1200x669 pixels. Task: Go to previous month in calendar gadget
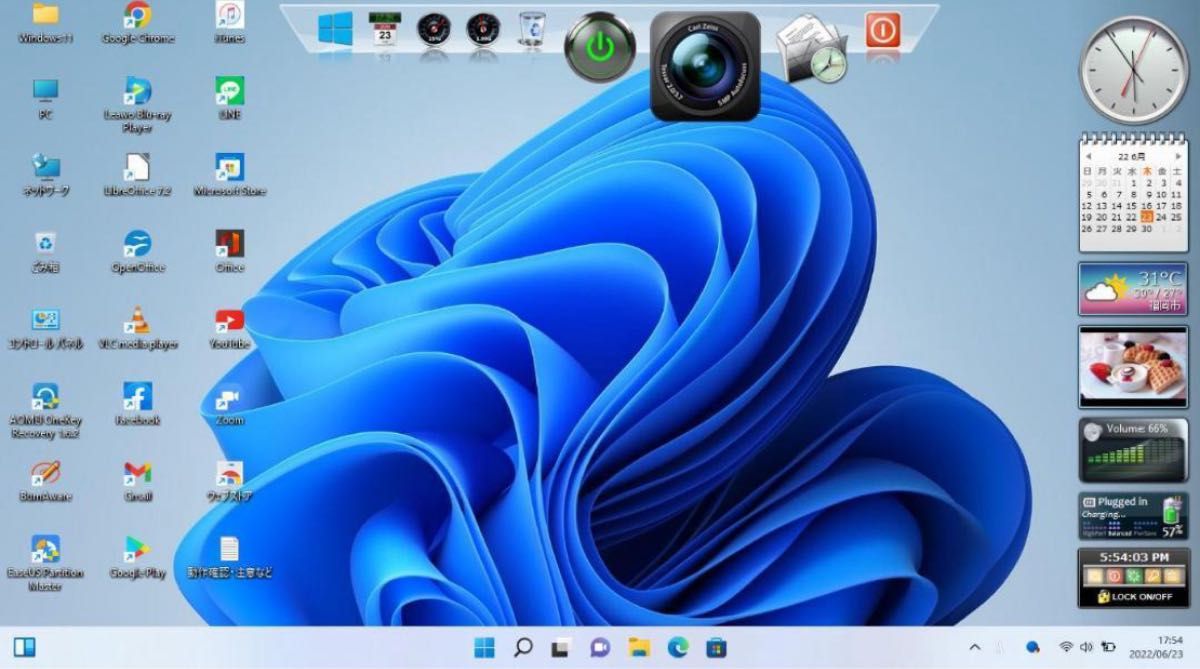1089,157
